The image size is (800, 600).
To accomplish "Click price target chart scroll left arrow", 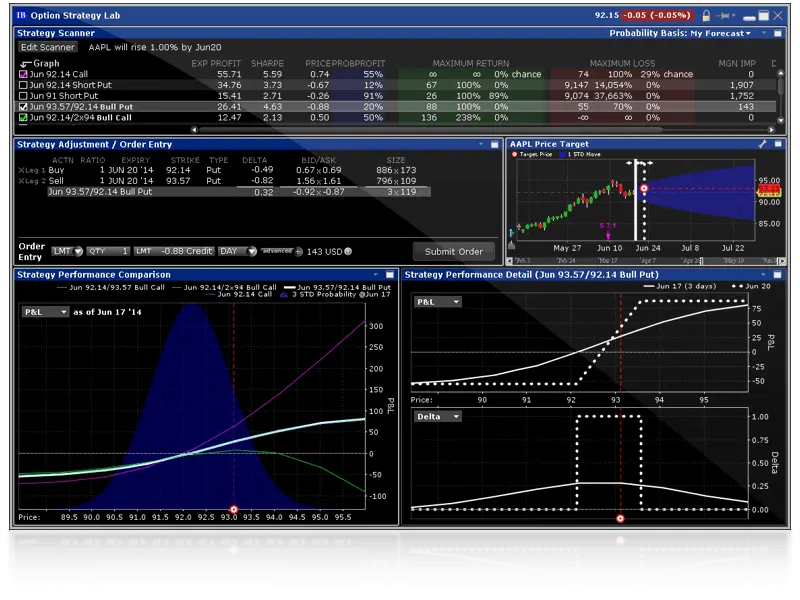I will click(509, 261).
